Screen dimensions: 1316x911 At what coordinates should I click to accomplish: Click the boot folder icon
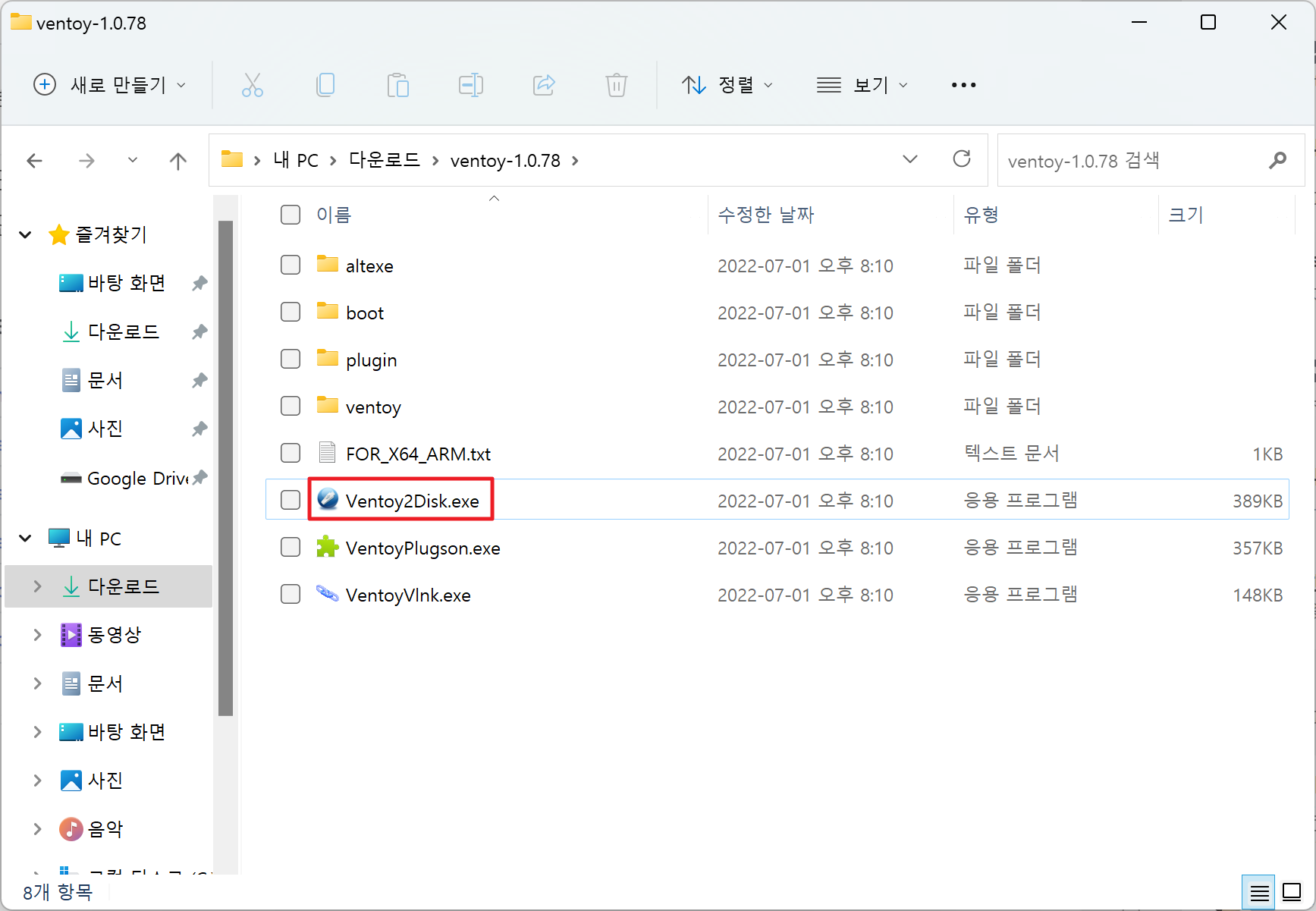[328, 311]
